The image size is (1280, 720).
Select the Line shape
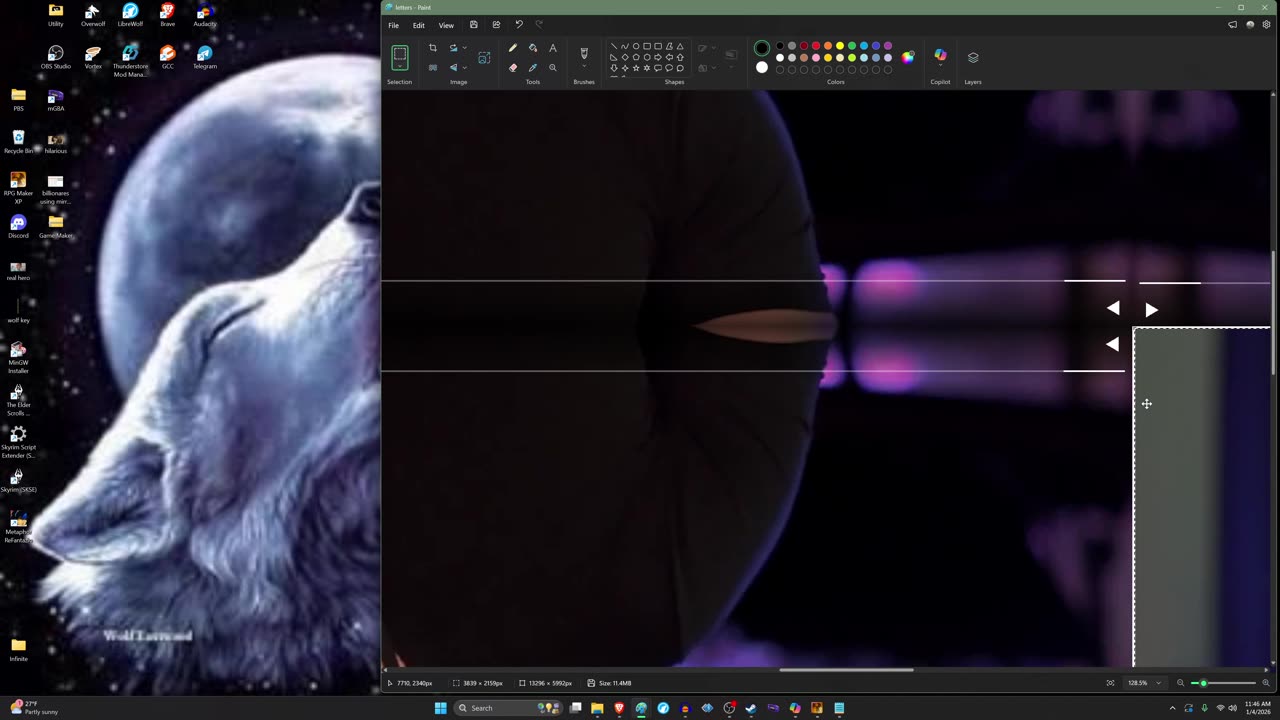(614, 46)
